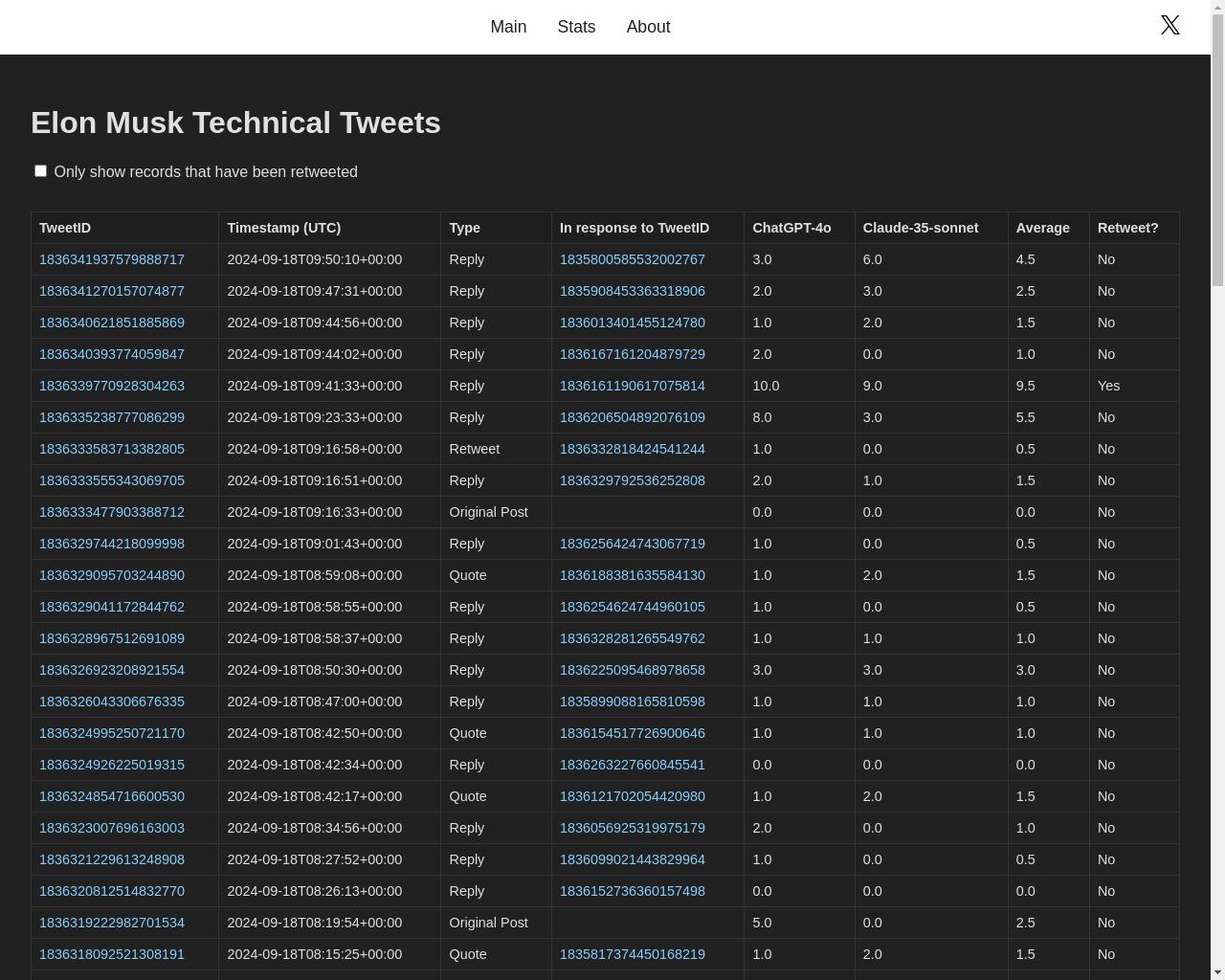The height and width of the screenshot is (980, 1225).
Task: Open tweet 1836340393774059847
Action: coord(112,354)
